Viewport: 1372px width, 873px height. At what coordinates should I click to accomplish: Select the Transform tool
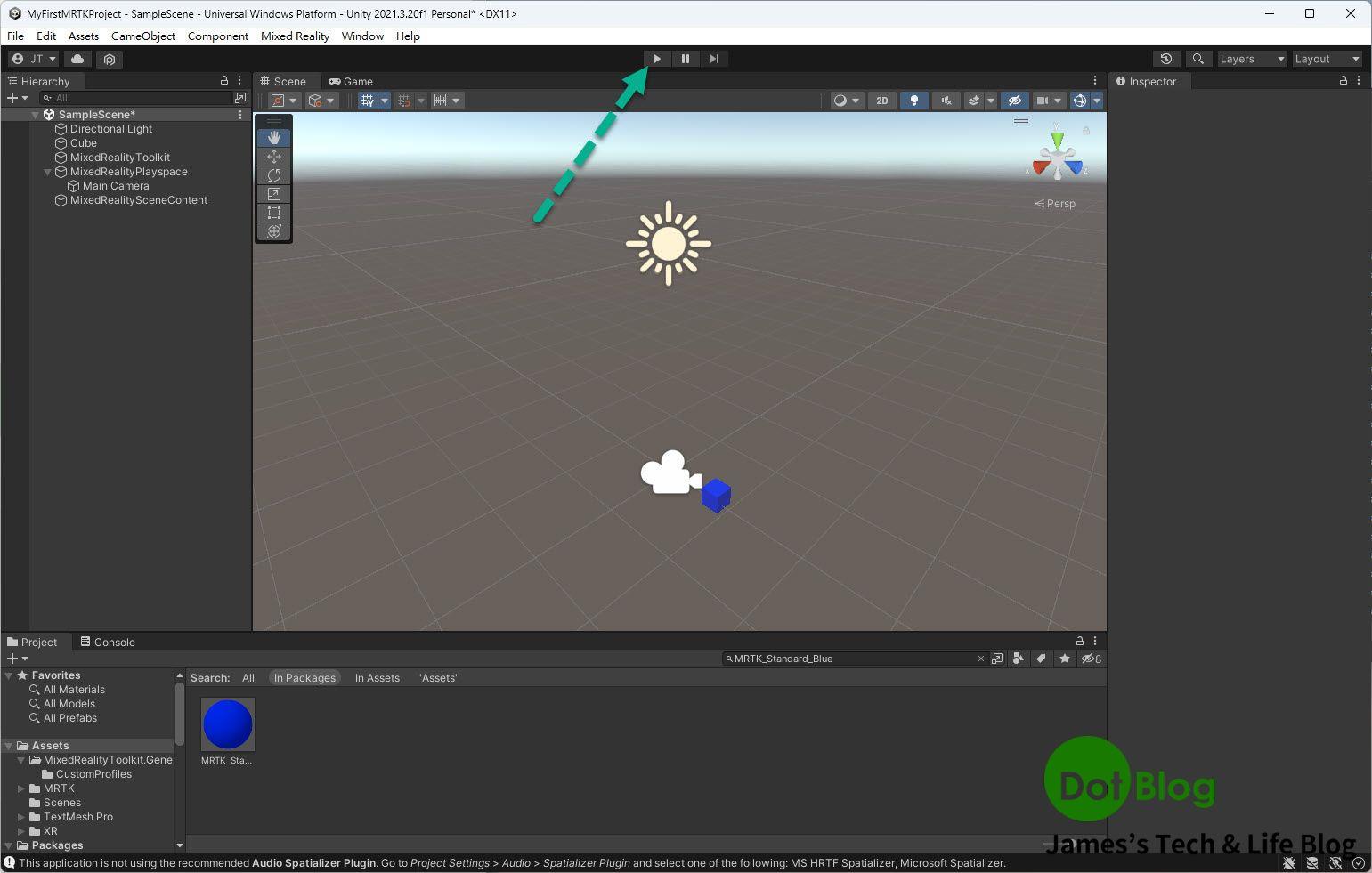274,231
